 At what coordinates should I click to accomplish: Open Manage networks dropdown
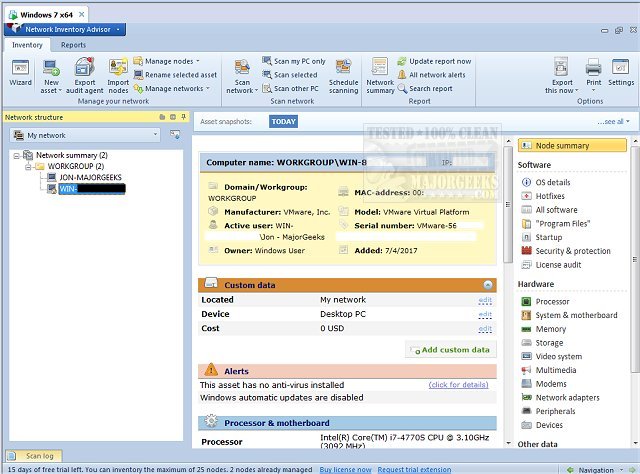click(x=172, y=89)
